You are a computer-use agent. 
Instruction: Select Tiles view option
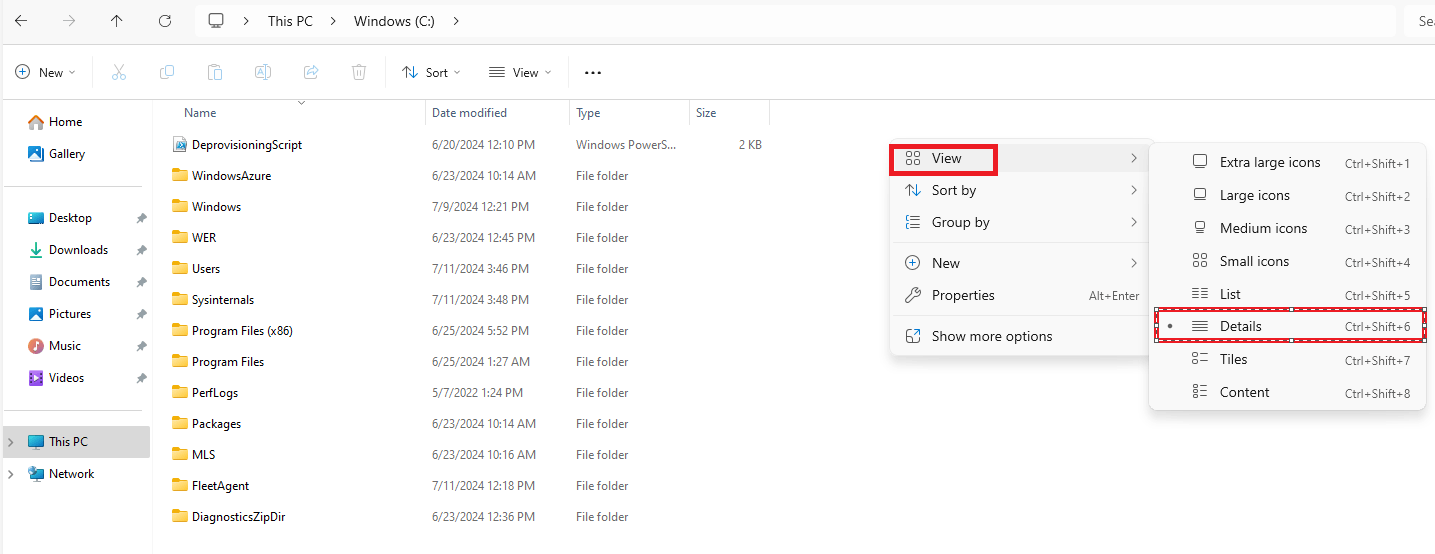click(1288, 359)
